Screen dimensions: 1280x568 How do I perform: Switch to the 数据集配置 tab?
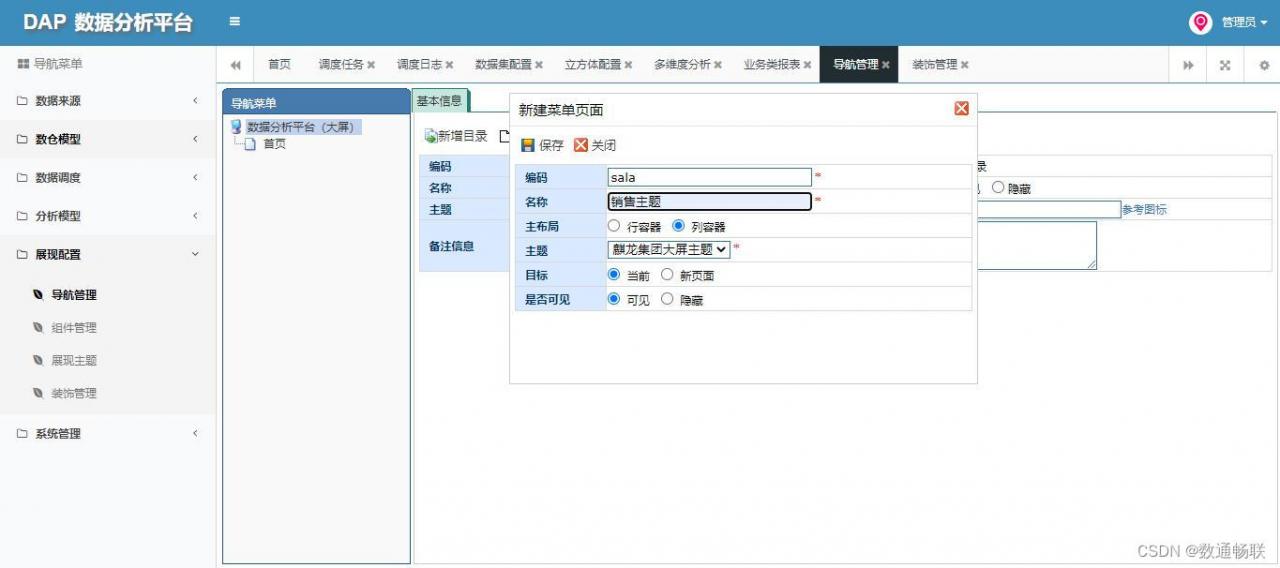pos(503,65)
